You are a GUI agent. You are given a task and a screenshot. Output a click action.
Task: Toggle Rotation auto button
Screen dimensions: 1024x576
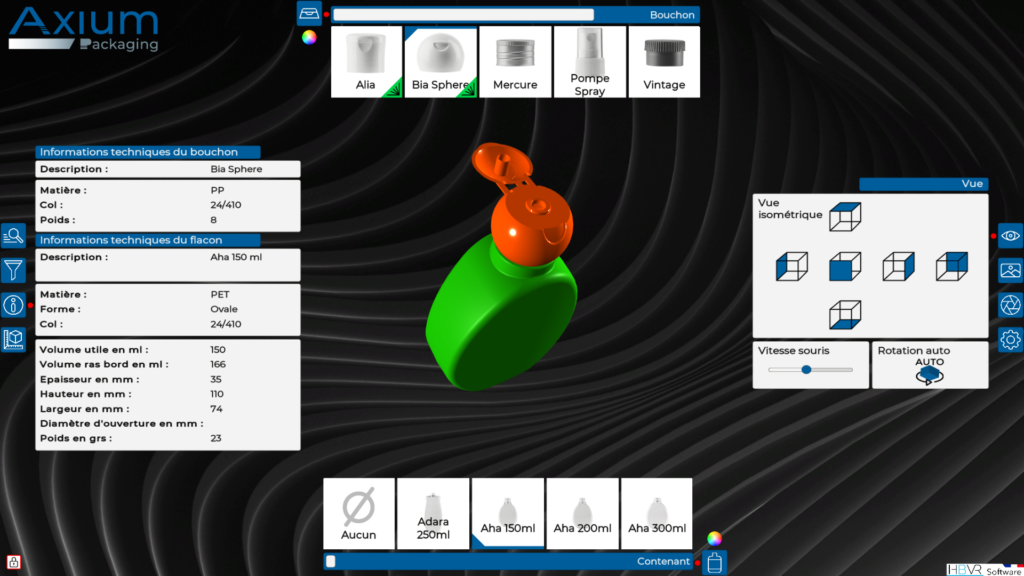929,374
